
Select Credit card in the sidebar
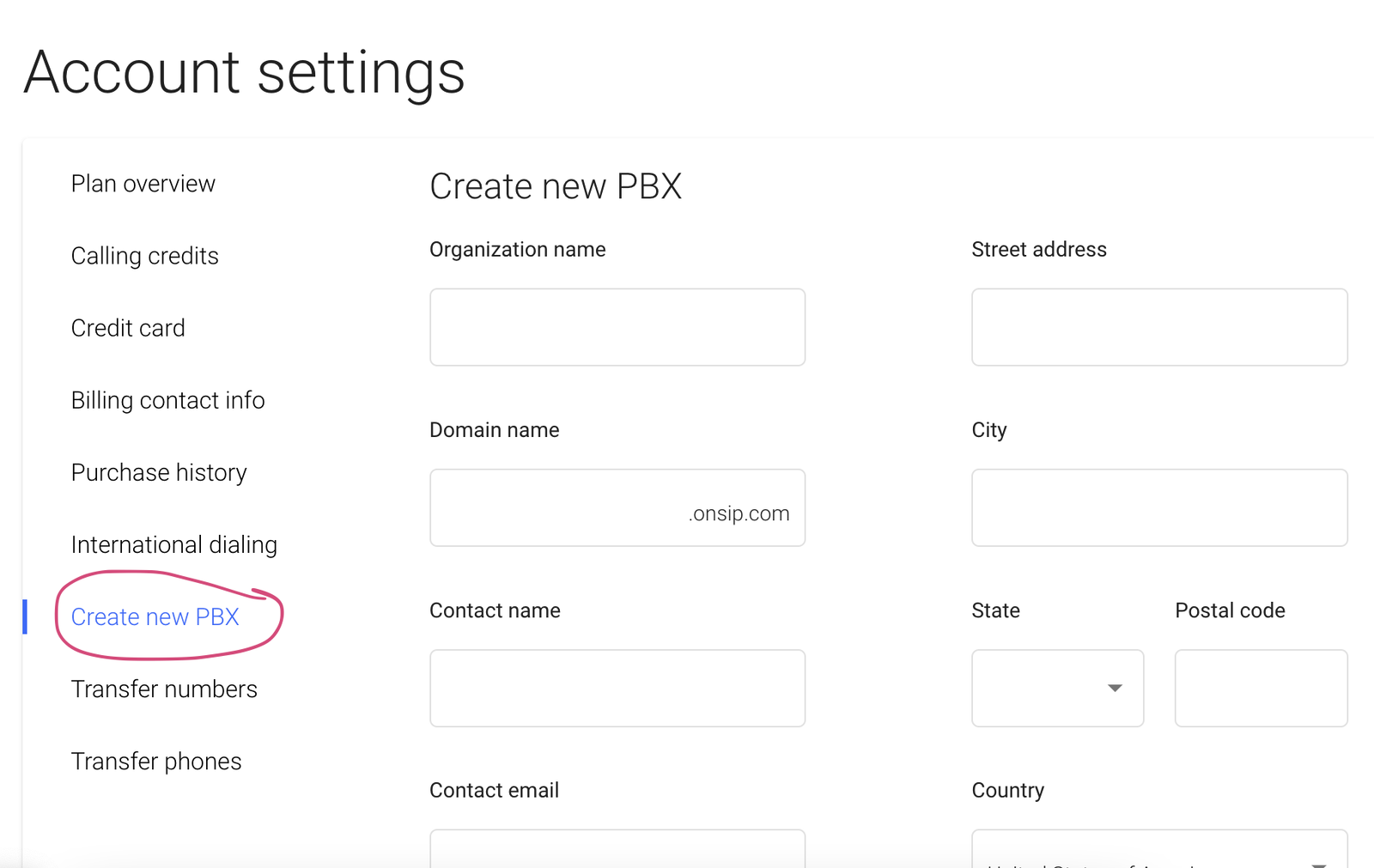128,328
